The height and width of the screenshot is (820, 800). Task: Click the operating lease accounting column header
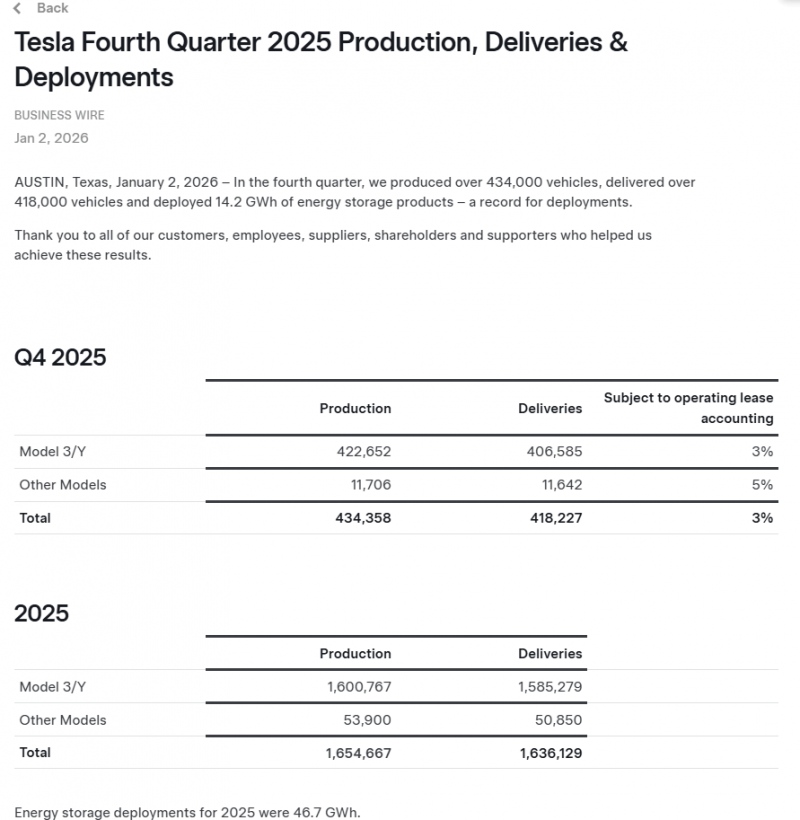[x=688, y=408]
